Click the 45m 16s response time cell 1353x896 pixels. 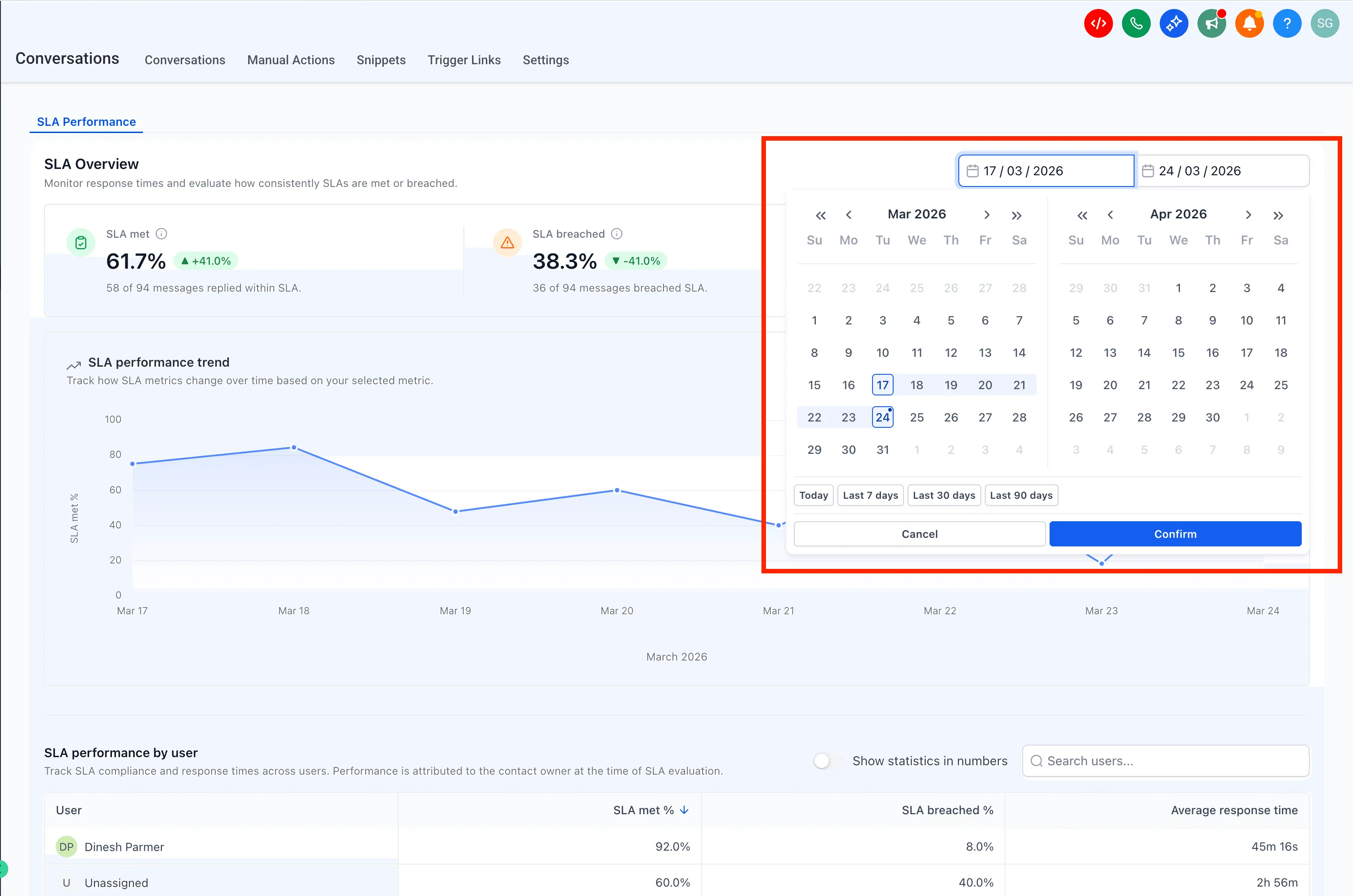point(1274,847)
